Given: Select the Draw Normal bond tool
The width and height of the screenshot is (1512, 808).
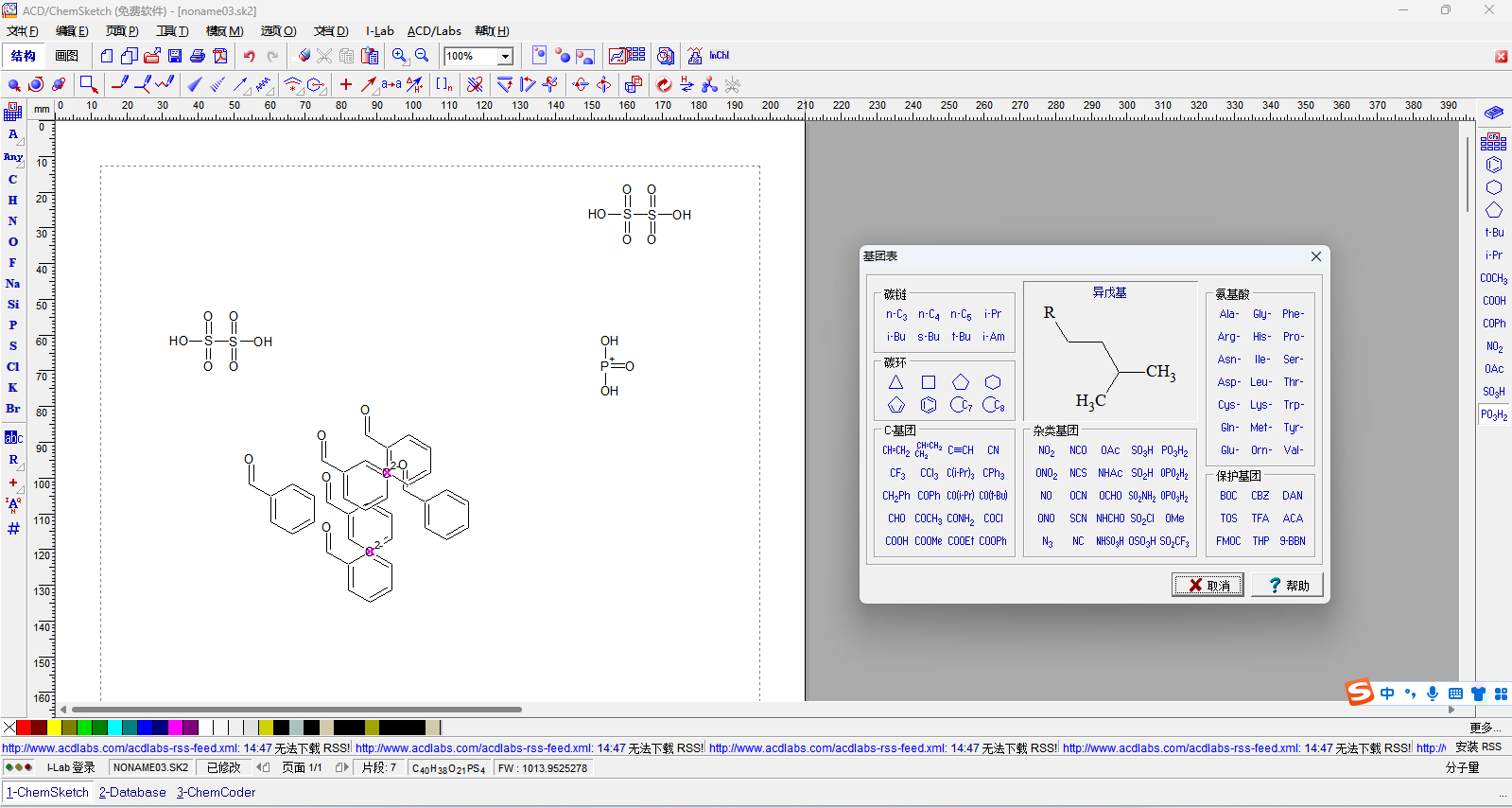Looking at the screenshot, I should click(x=120, y=84).
